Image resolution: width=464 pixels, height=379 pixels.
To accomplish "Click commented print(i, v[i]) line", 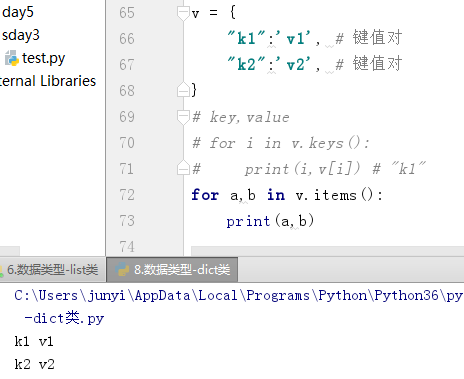I will [x=309, y=169].
